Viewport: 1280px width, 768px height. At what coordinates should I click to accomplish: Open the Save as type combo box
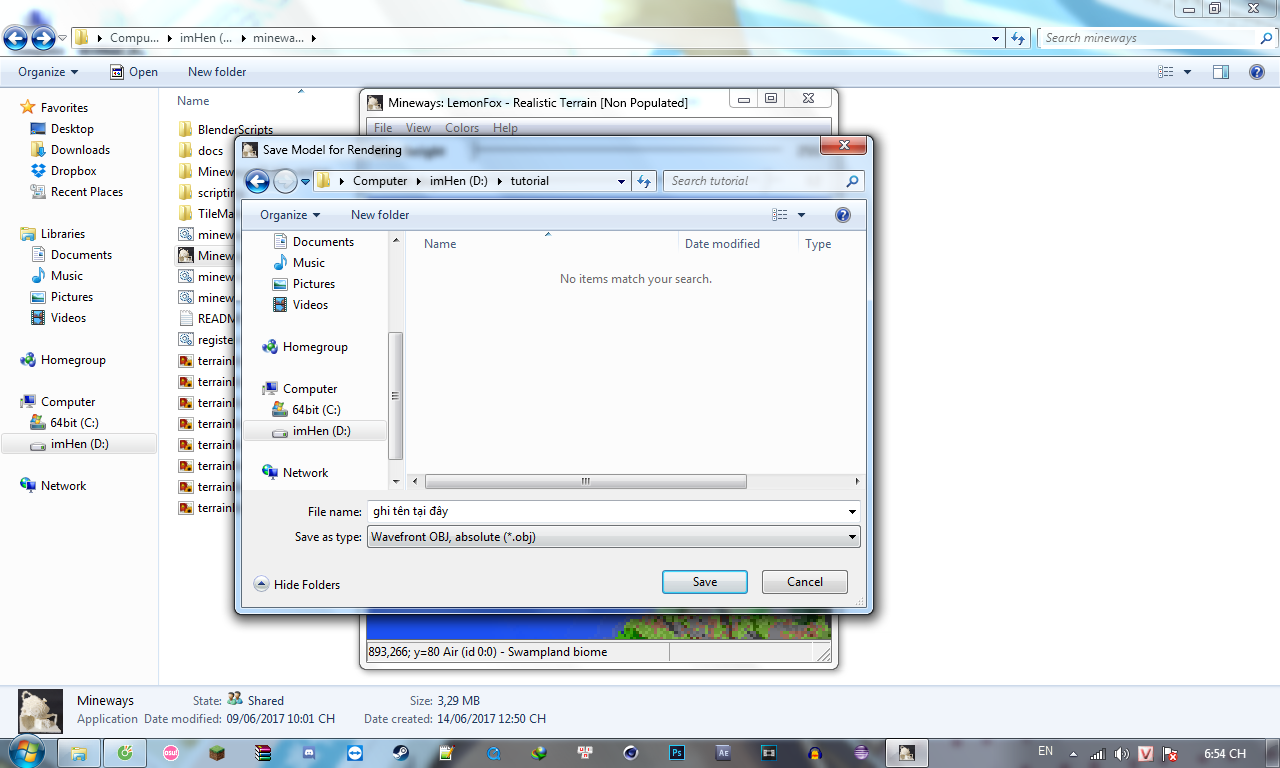click(x=613, y=537)
